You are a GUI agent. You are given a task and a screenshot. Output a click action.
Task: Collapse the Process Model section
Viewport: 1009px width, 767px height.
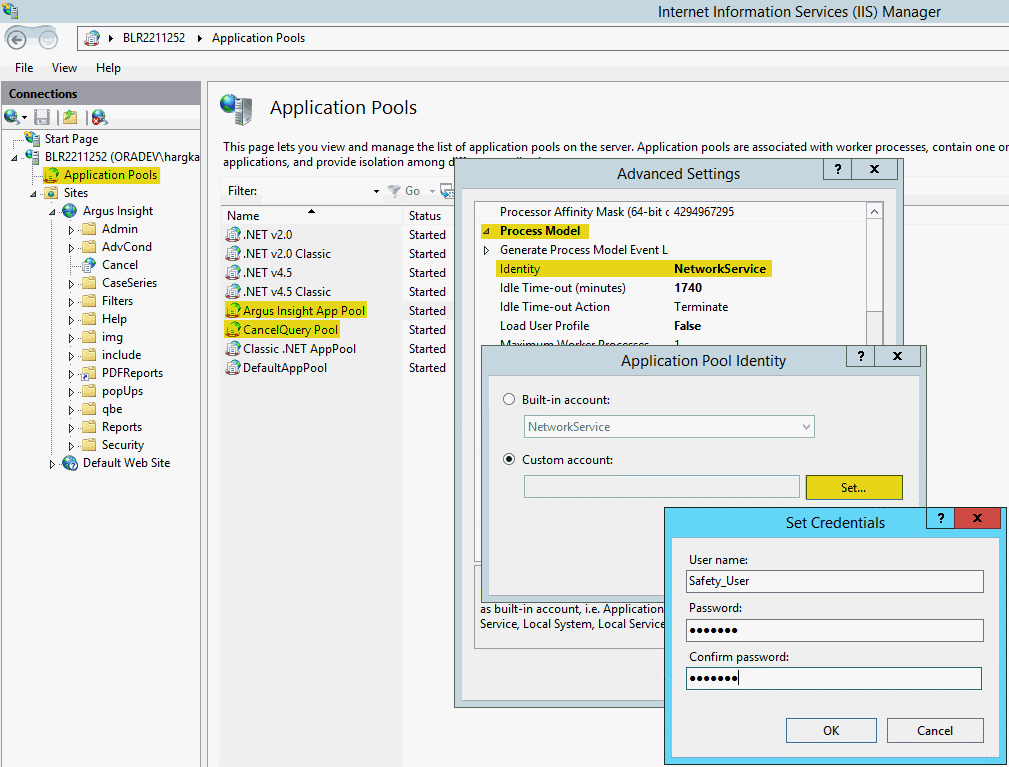[487, 231]
